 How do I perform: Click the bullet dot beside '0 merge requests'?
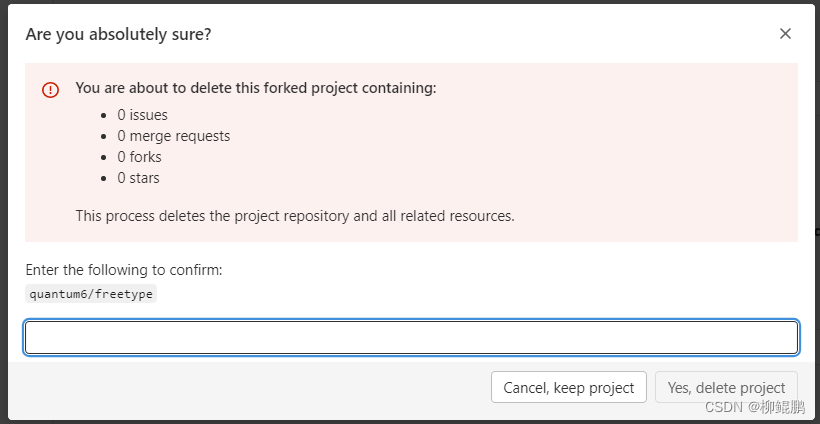[105, 136]
